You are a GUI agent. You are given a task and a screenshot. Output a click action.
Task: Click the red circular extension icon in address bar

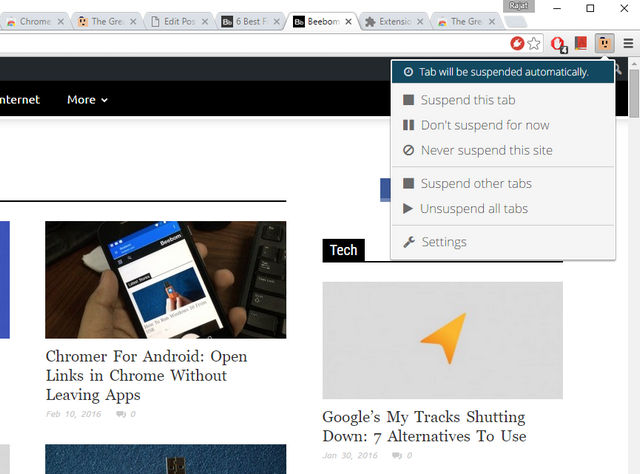click(517, 43)
